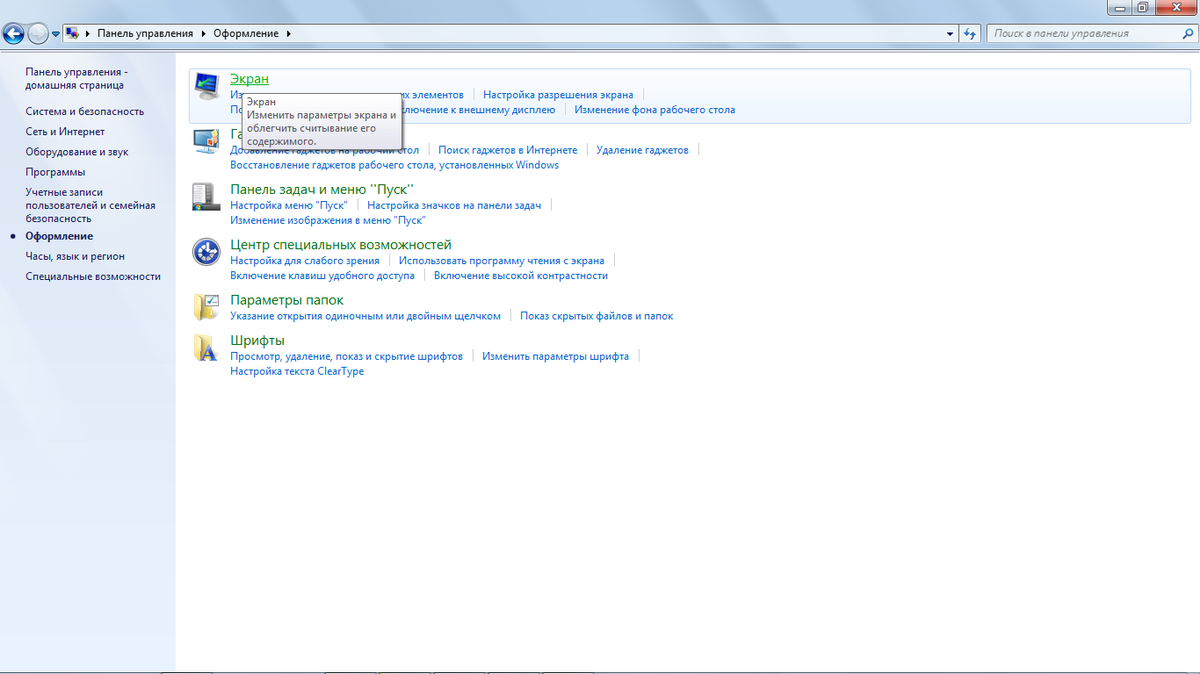The width and height of the screenshot is (1200, 674).
Task: Open 'Система и безопасность' in sidebar
Action: coord(85,112)
